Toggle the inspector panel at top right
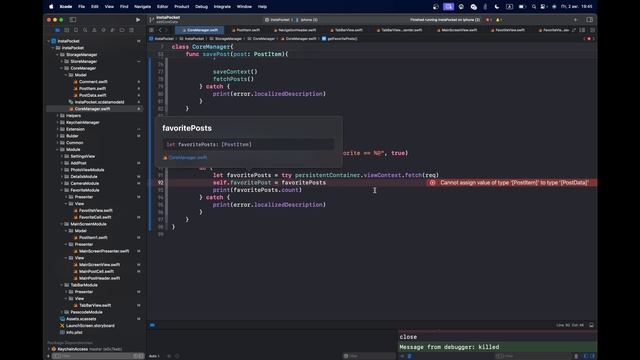 [x=589, y=20]
